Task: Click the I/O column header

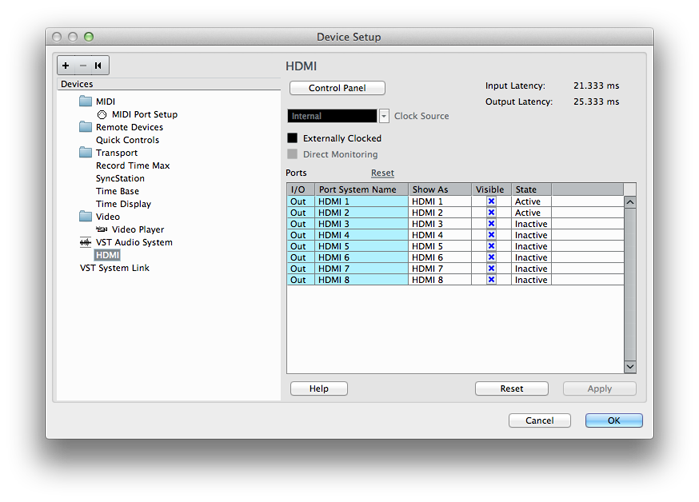Action: coord(301,189)
